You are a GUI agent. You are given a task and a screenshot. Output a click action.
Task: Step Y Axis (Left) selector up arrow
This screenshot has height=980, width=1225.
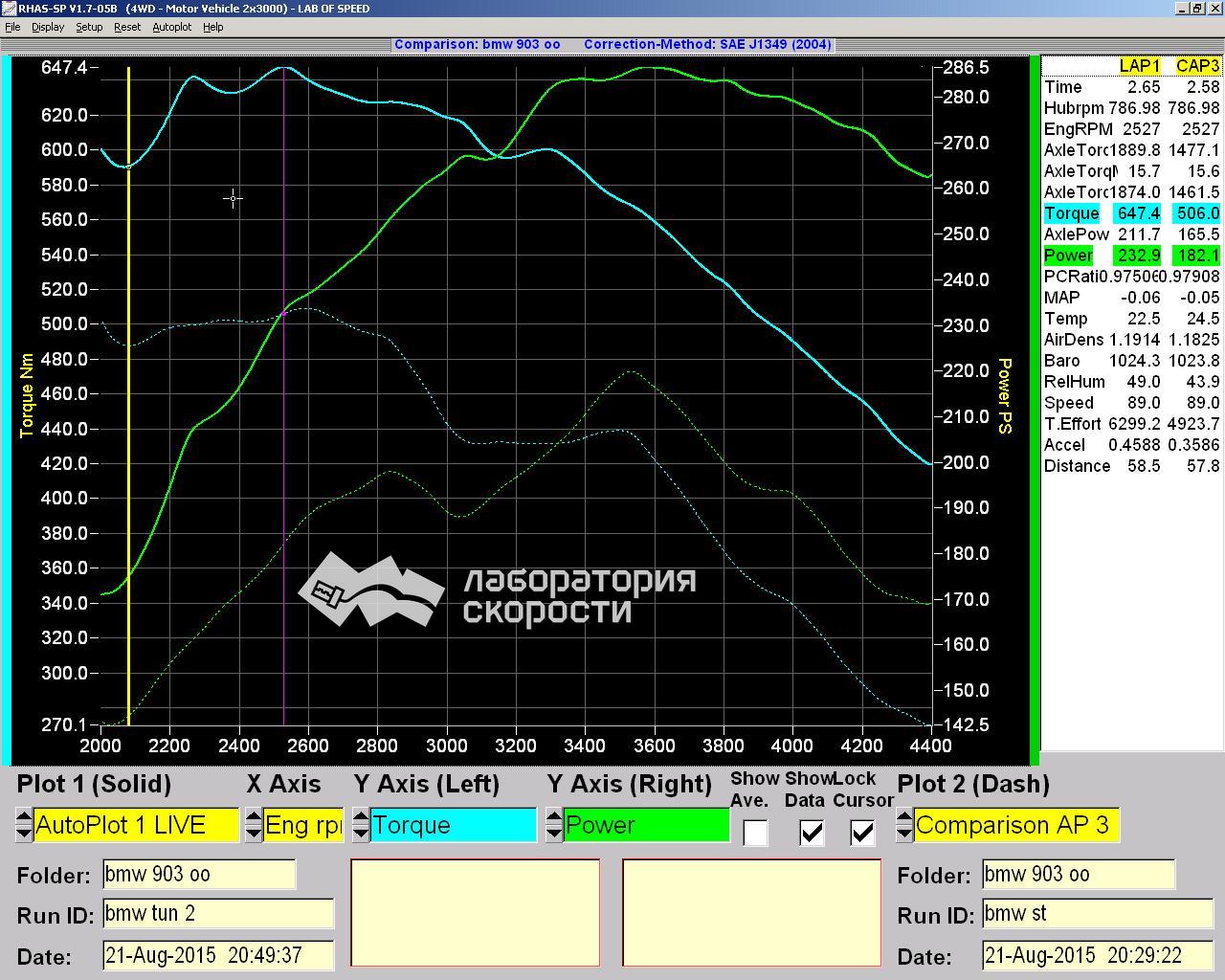pyautogui.click(x=361, y=816)
